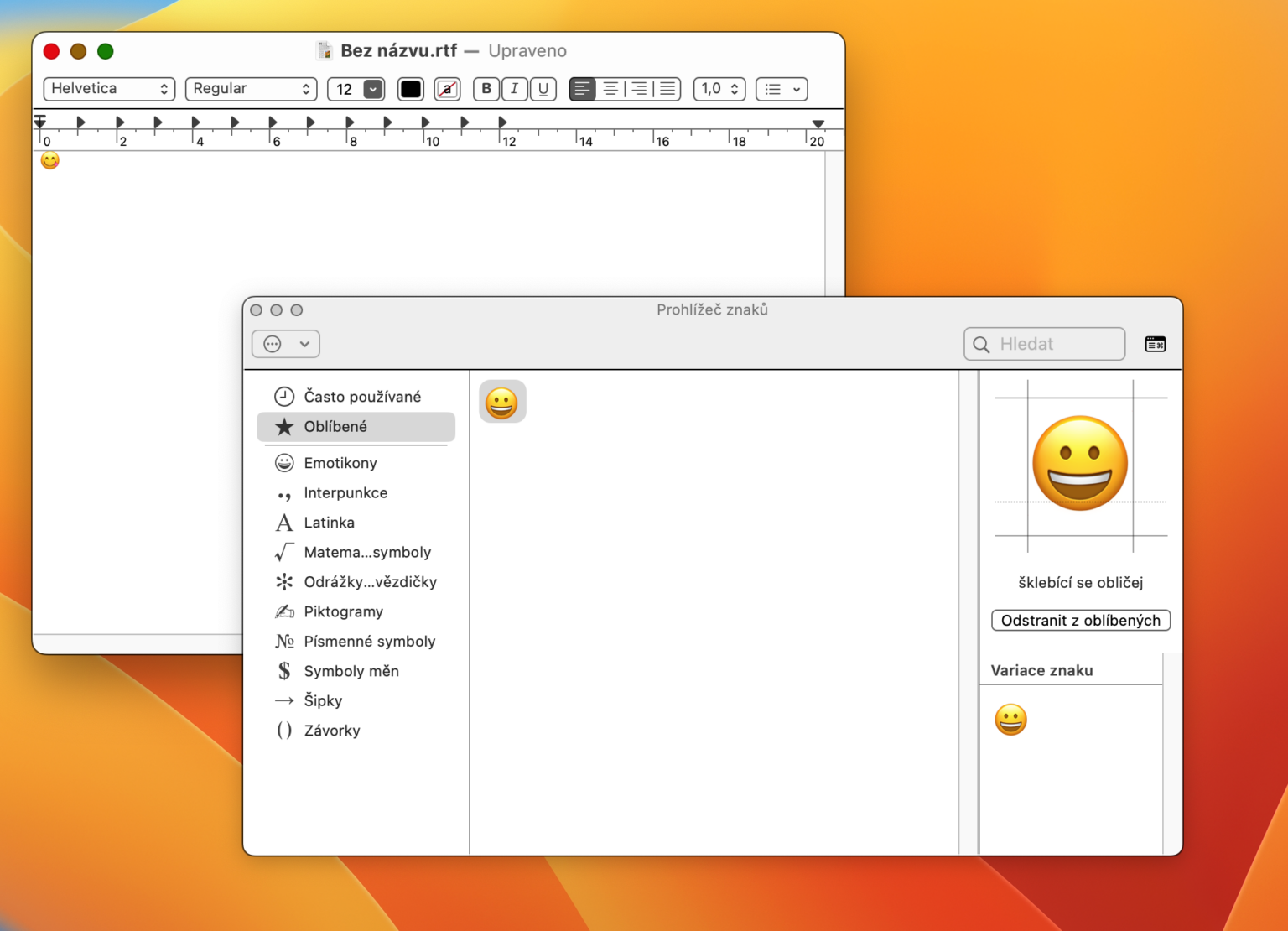This screenshot has height=931, width=1288.
Task: Open the 1,0 line spacing dropdown
Action: pos(719,89)
